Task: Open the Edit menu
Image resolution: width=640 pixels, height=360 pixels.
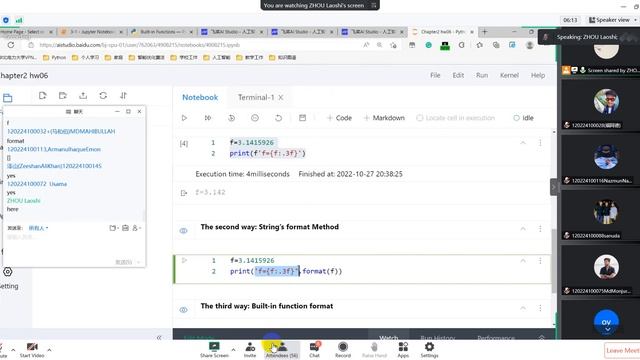Action: pos(458,75)
